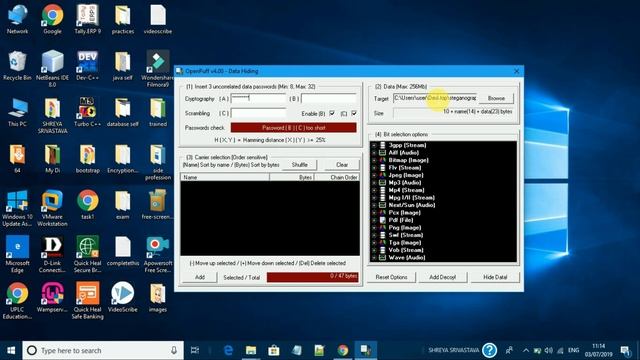The width and height of the screenshot is (640, 360).
Task: Click the Add carrier button
Action: (200, 277)
